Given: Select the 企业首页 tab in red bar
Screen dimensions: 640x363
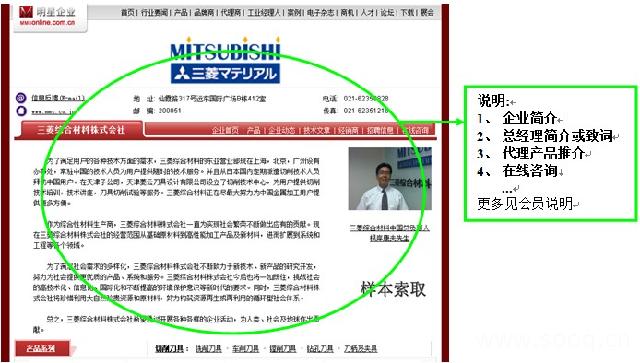Looking at the screenshot, I should tap(225, 130).
